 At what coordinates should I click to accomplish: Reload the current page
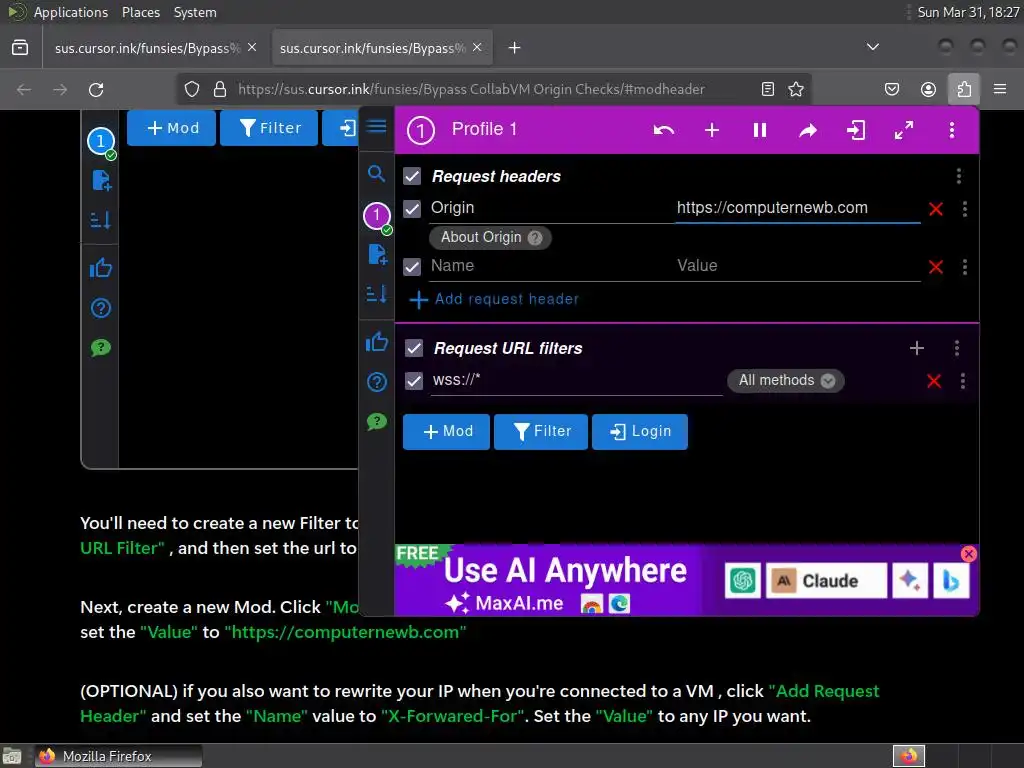point(96,89)
